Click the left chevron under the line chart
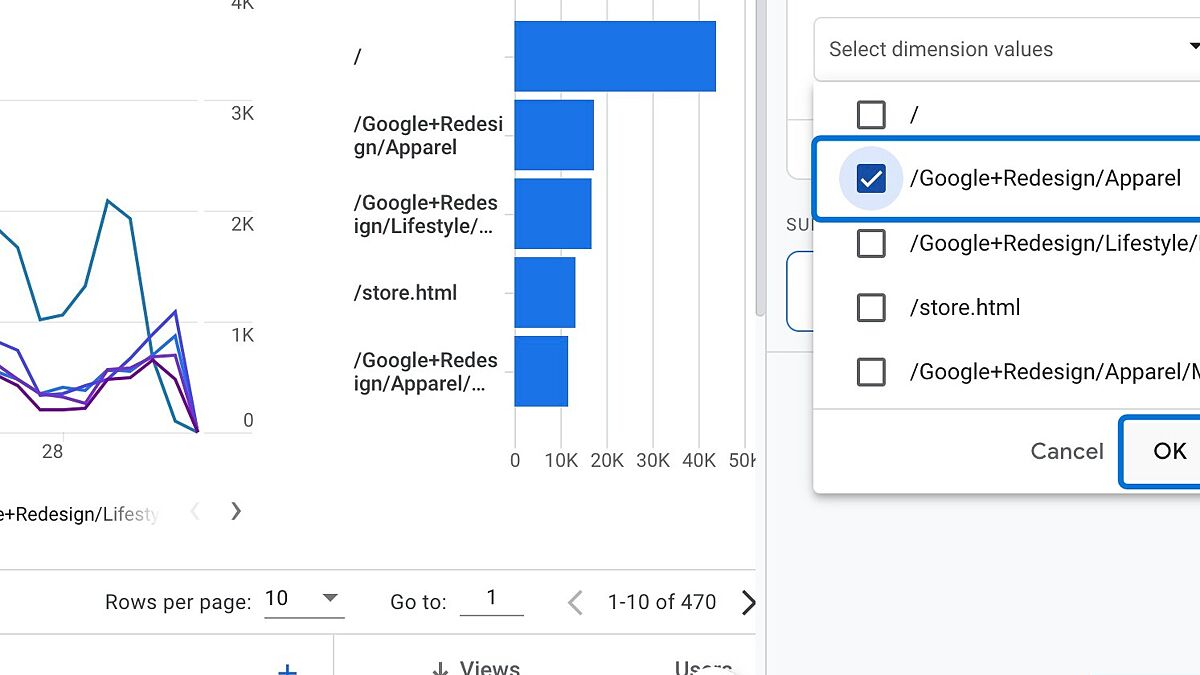 [x=195, y=512]
